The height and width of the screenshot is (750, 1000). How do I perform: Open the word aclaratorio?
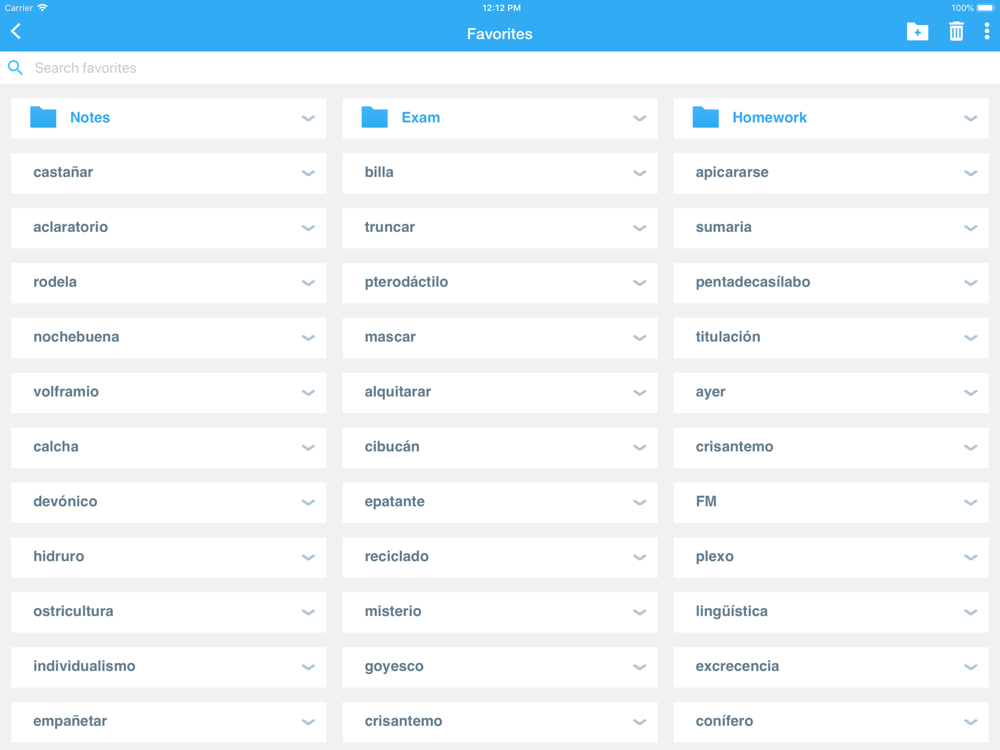71,227
